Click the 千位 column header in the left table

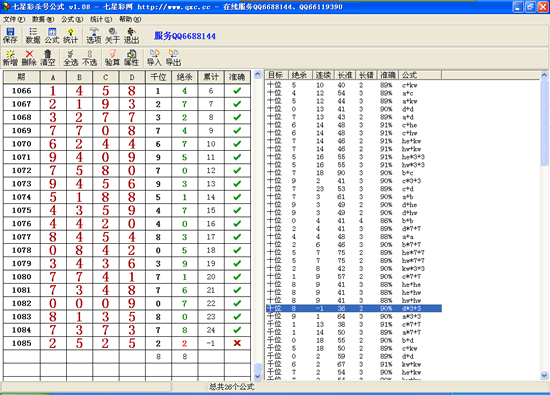coord(158,77)
